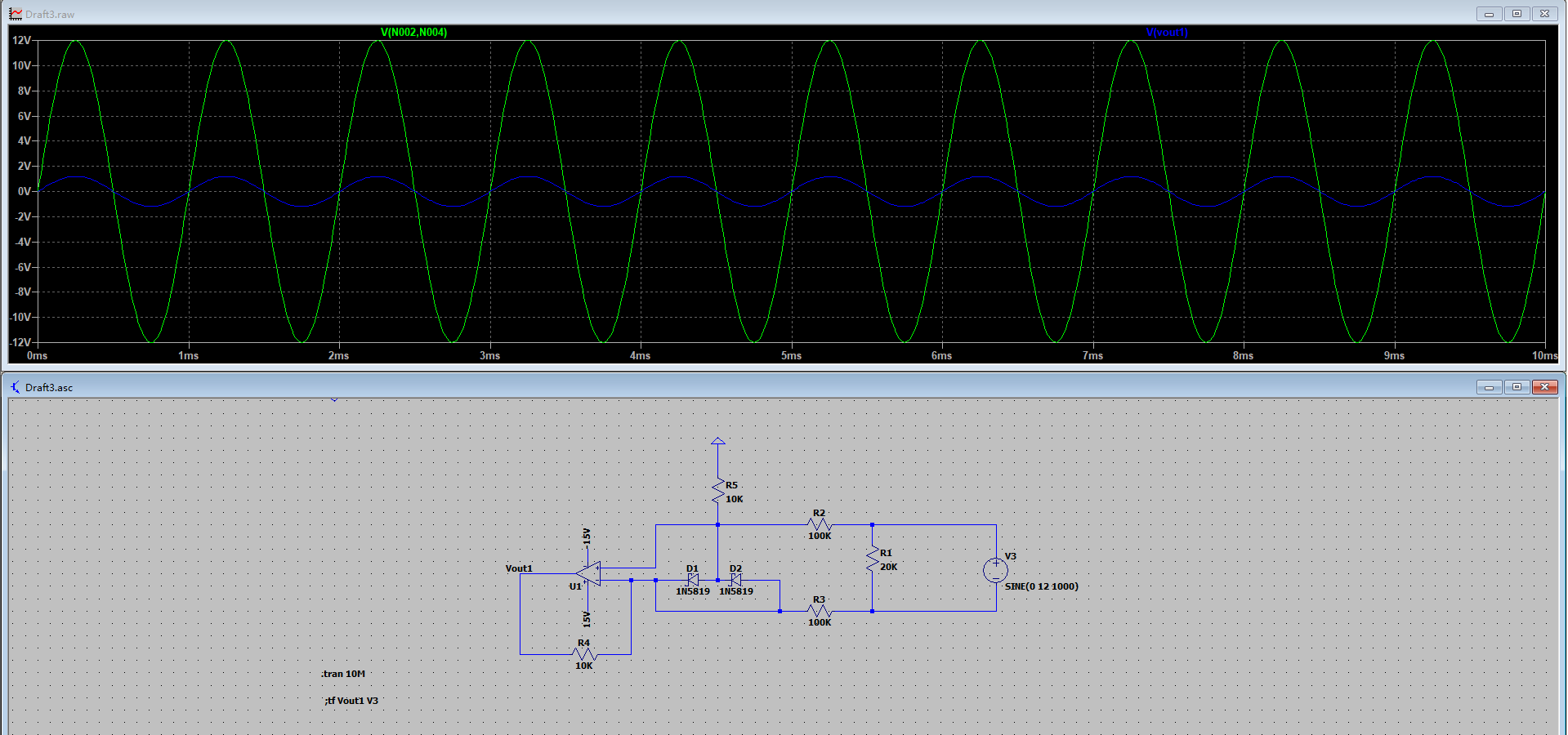Close the Draft3.raw waveform window
Image resolution: width=1568 pixels, height=735 pixels.
tap(1544, 14)
